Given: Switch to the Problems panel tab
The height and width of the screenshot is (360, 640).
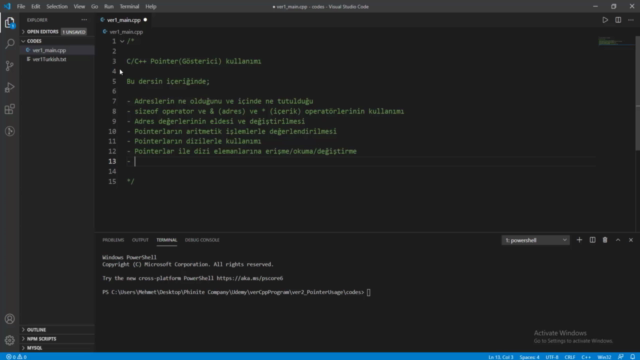Looking at the screenshot, I should [113, 240].
